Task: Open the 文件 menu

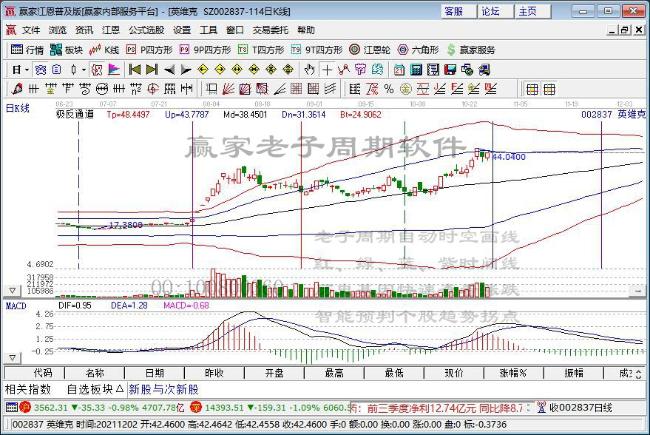Action: pyautogui.click(x=31, y=30)
